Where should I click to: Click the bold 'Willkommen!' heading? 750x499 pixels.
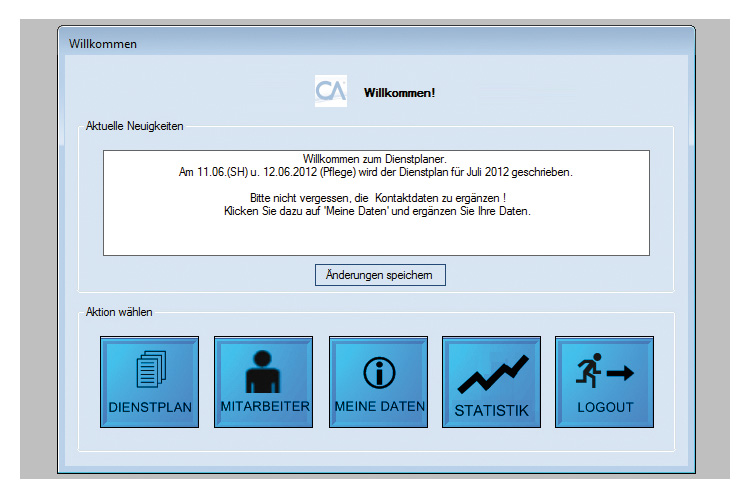pyautogui.click(x=399, y=93)
